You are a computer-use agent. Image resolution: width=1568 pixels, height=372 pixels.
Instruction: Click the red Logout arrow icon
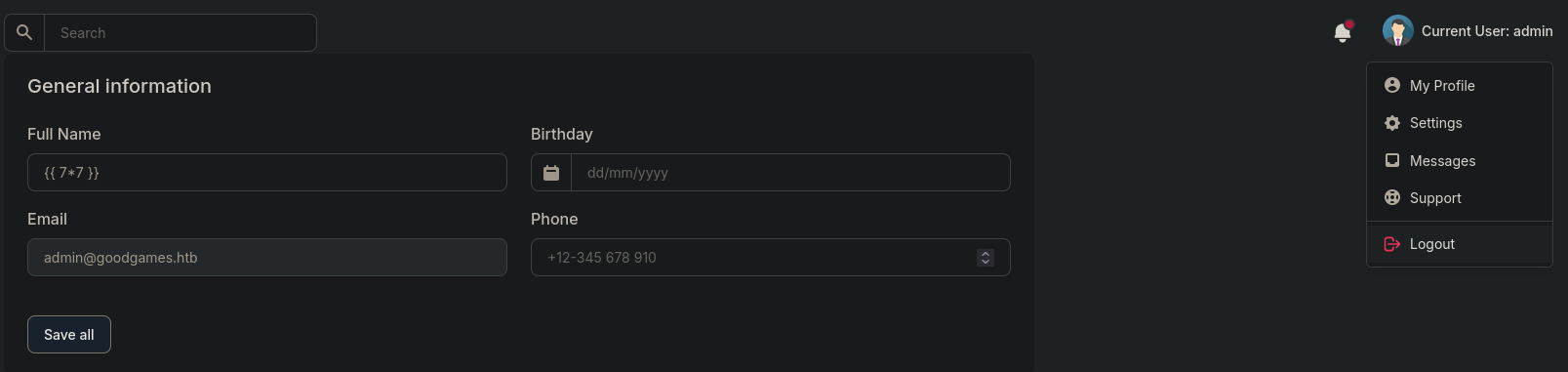click(1392, 244)
